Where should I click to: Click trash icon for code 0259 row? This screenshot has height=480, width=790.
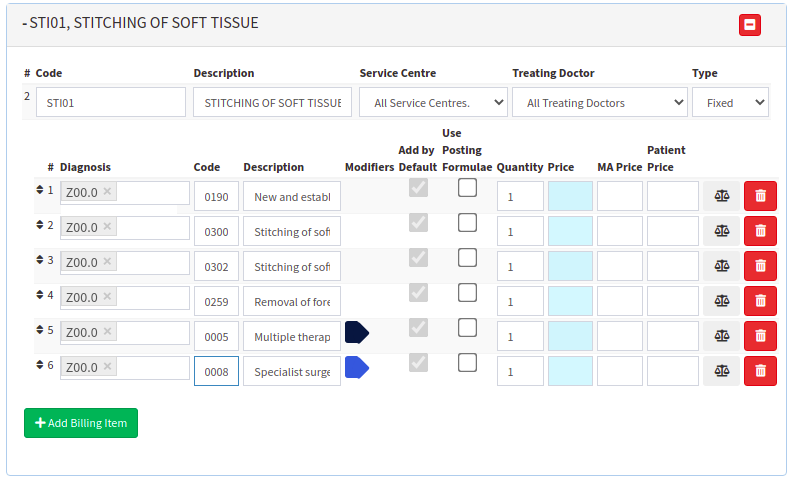(x=760, y=301)
